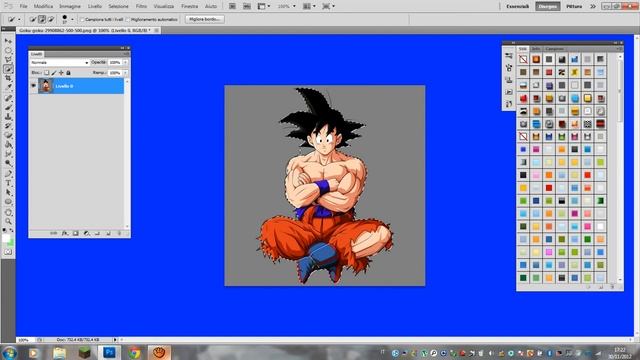Select the History Brush tool

tap(8, 126)
